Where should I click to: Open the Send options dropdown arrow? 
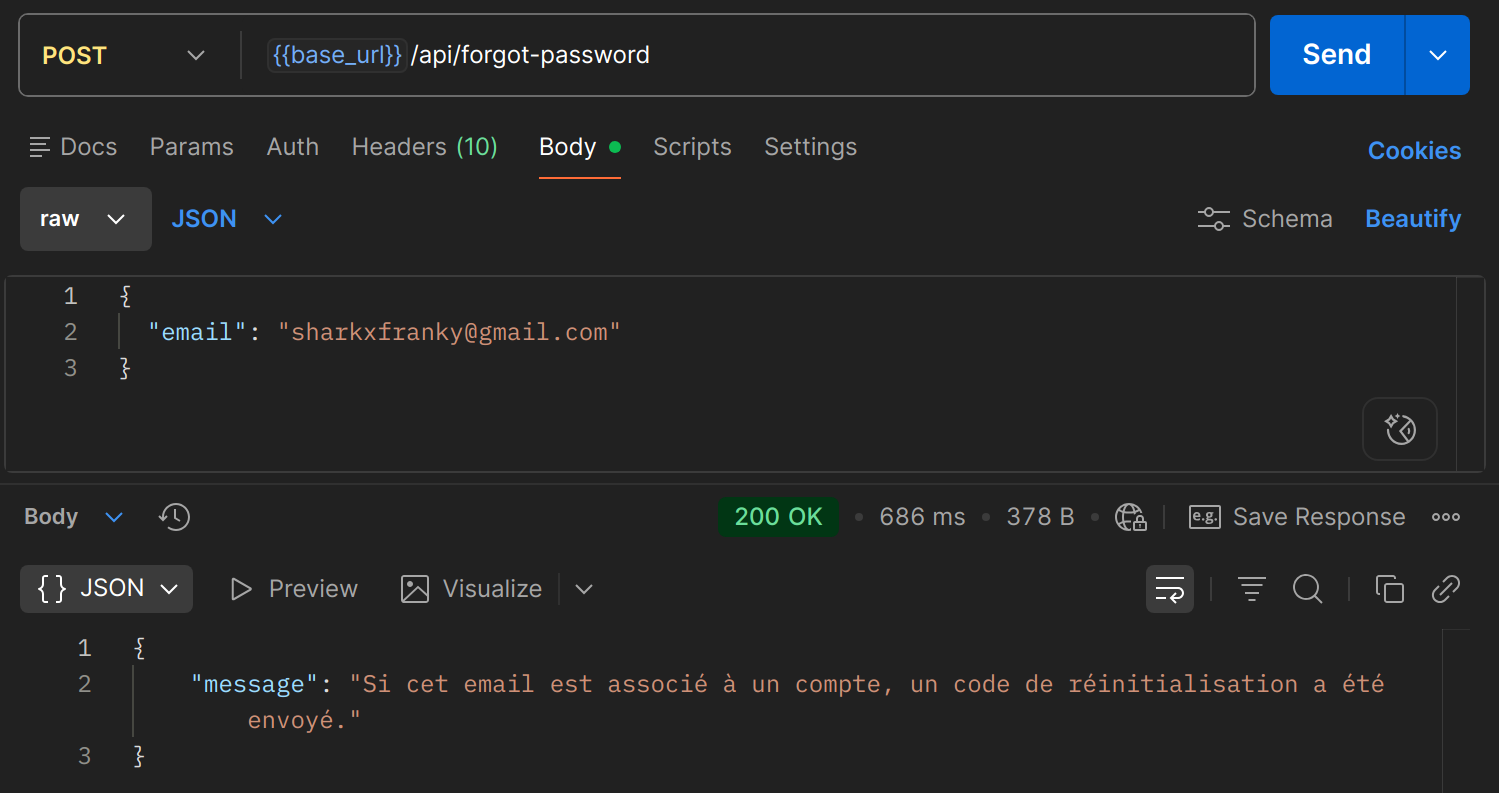pyautogui.click(x=1438, y=55)
